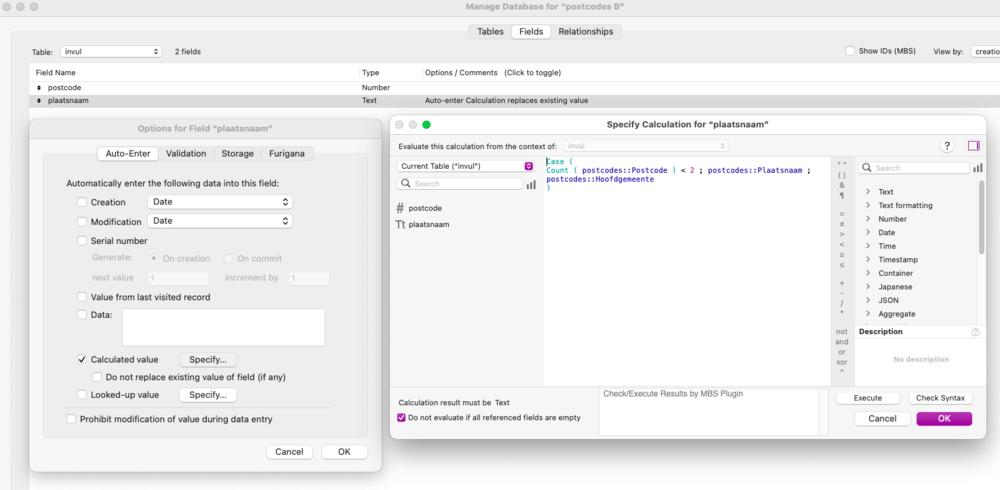Select the text-type plaatsnaam field icon

[x=400, y=225]
